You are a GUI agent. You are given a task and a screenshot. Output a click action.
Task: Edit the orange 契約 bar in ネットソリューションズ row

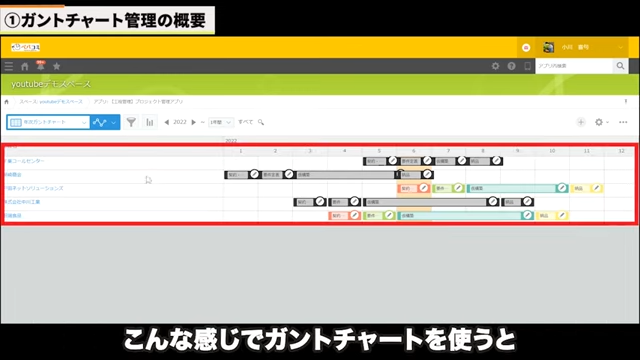coord(423,188)
